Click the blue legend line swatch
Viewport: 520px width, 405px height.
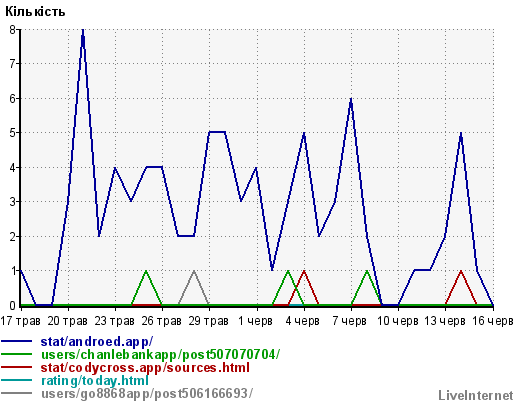pos(17,342)
